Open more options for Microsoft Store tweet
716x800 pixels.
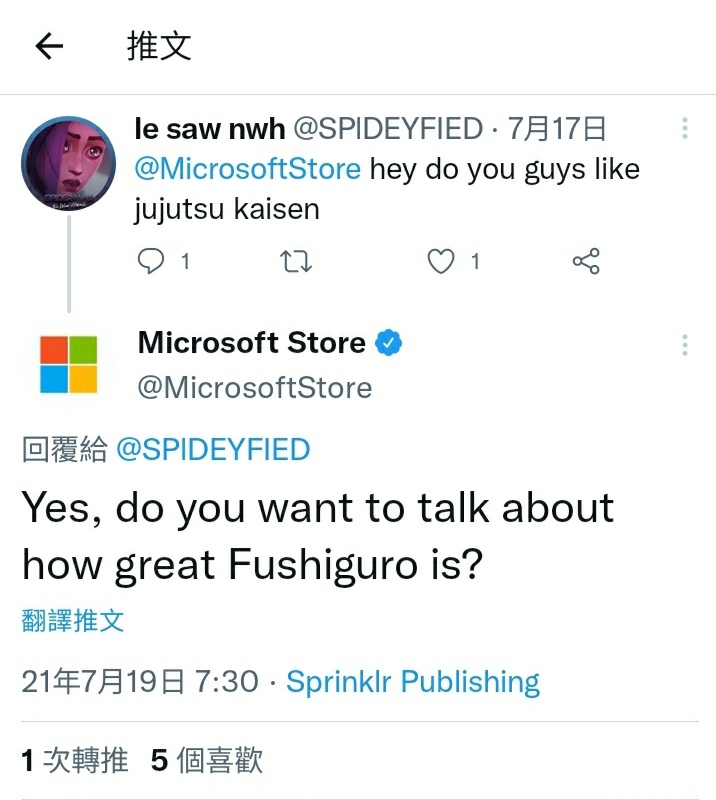pos(685,345)
